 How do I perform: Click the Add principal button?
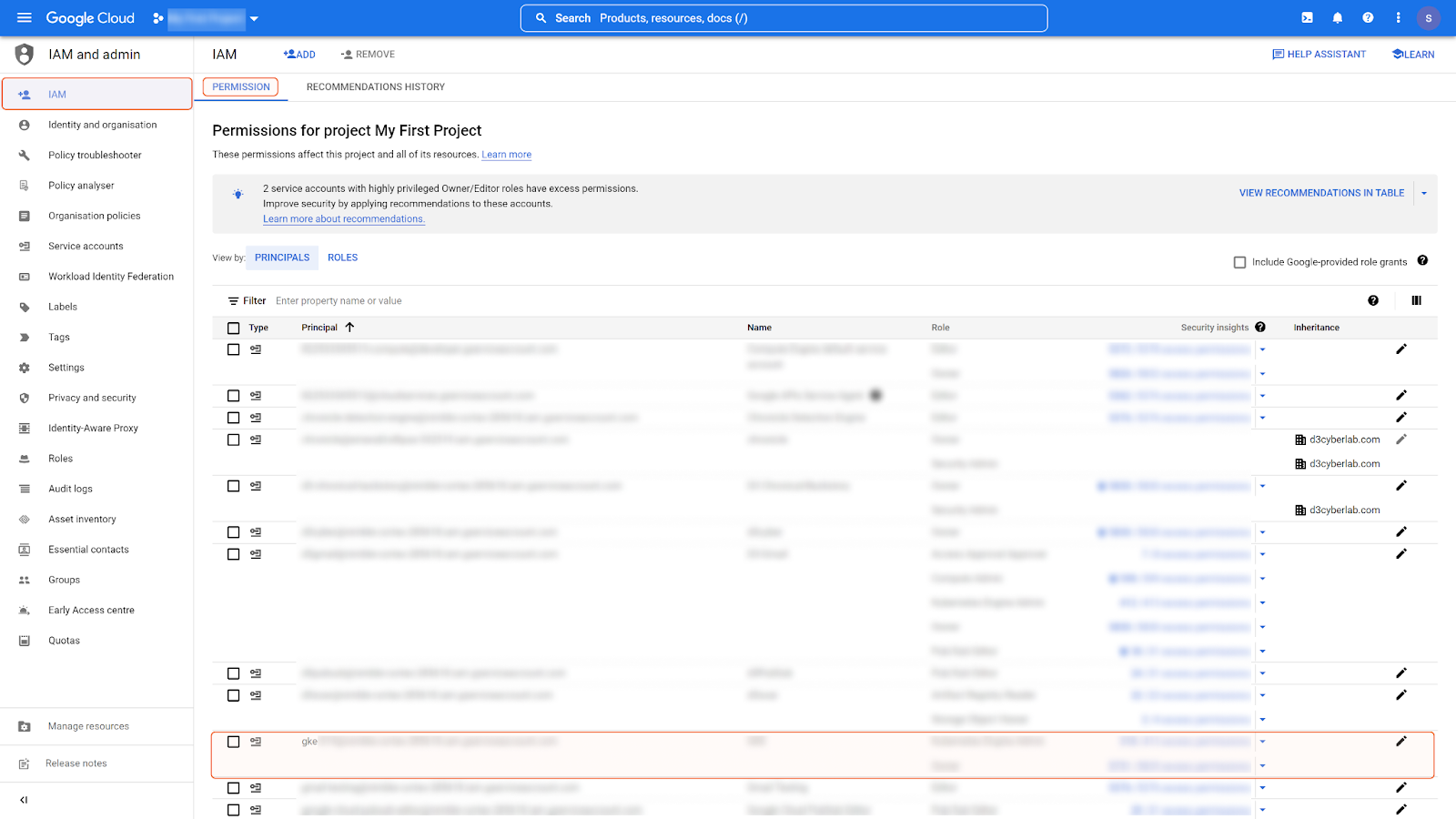point(299,55)
